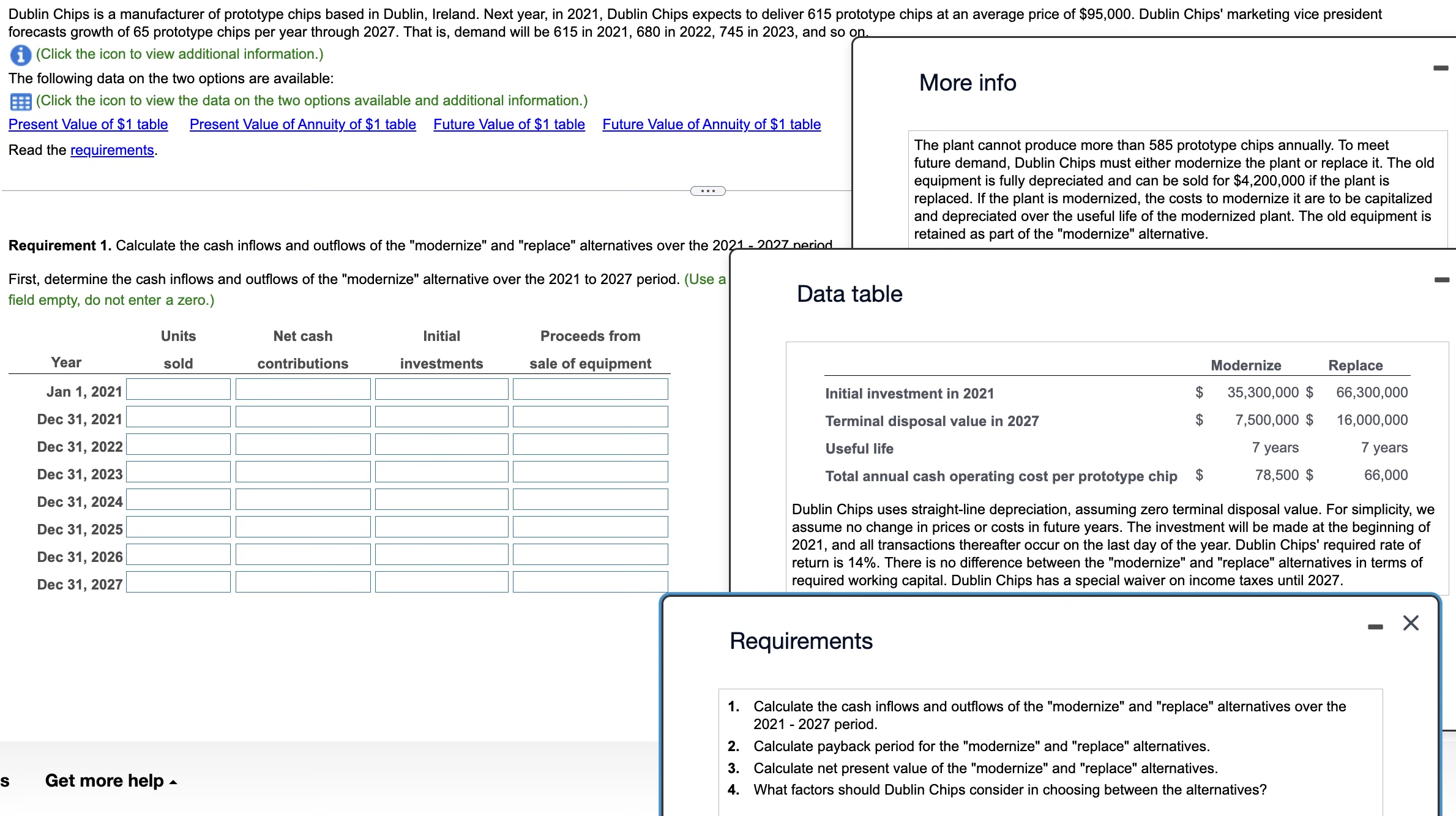Click the blue info icon
This screenshot has height=816, width=1456.
coord(20,55)
